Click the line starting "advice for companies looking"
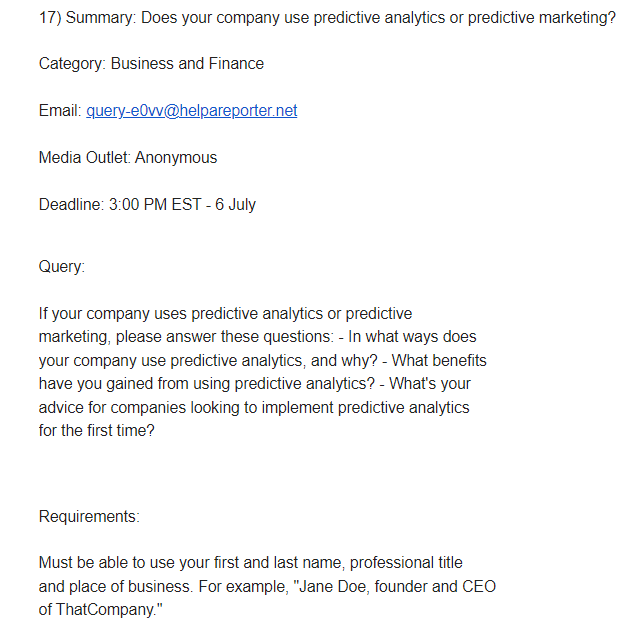Screen dimensions: 637x644 point(254,407)
